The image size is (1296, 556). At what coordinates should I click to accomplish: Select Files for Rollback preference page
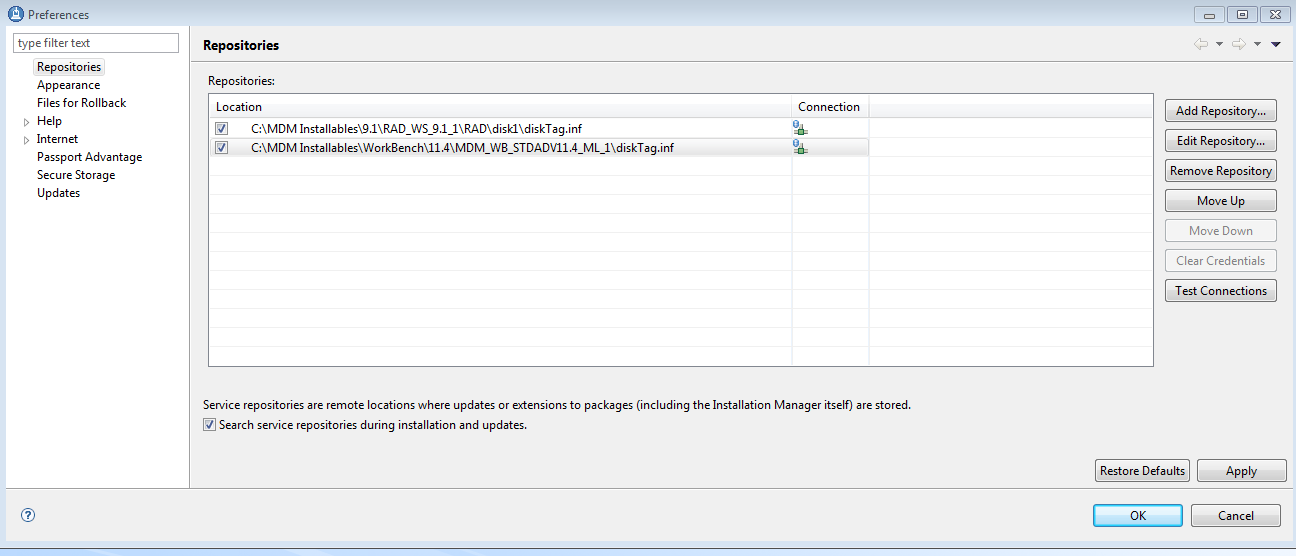point(81,103)
